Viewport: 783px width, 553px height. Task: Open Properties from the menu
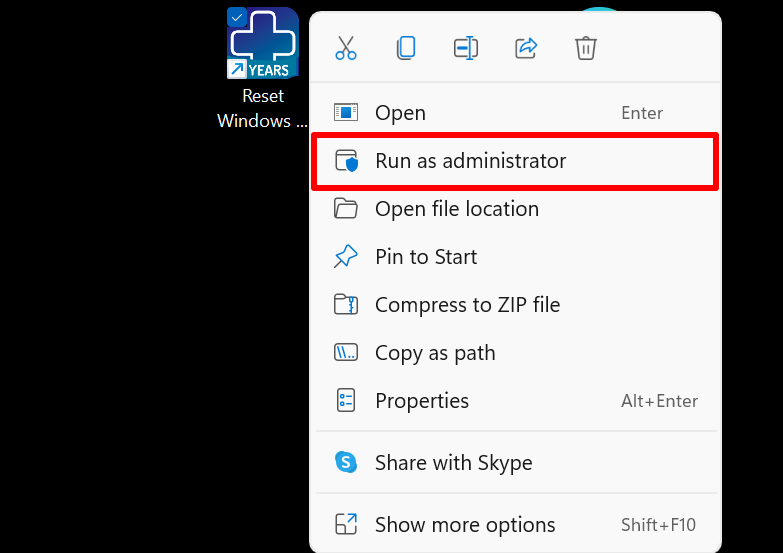point(516,401)
